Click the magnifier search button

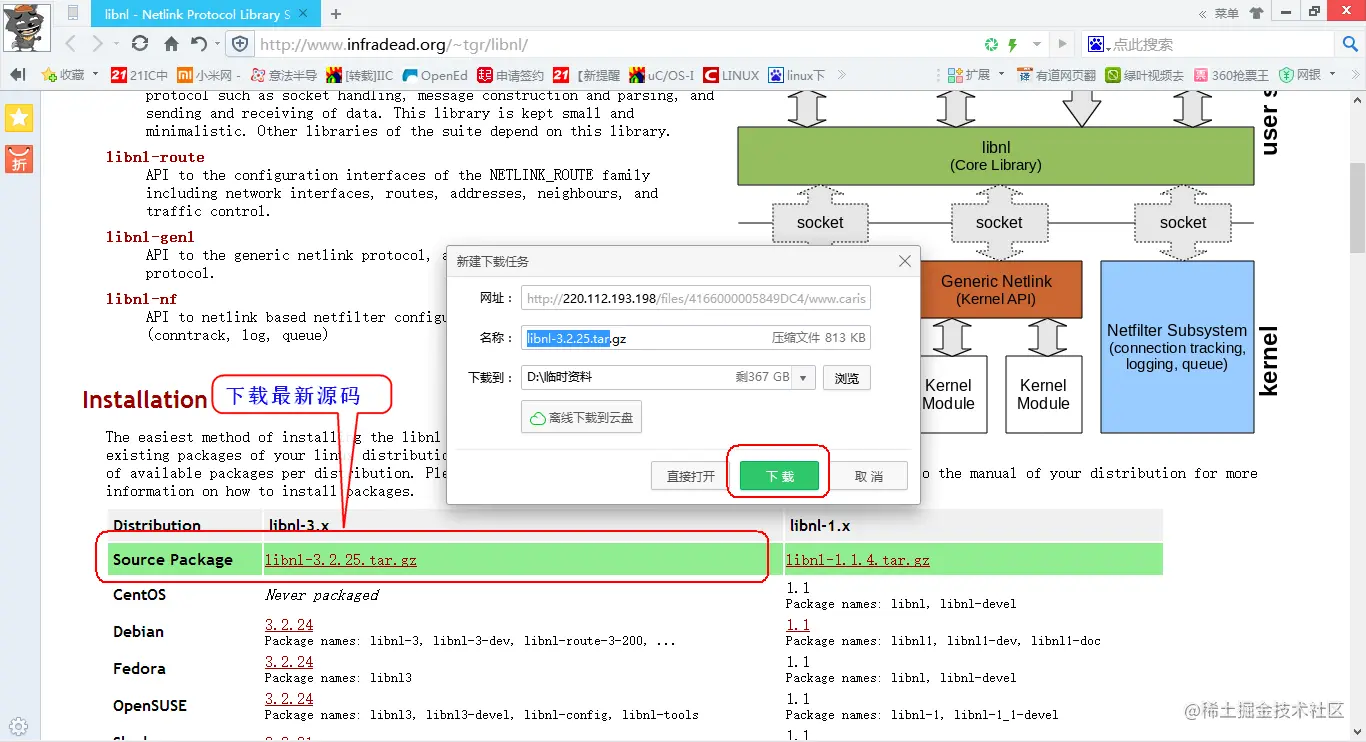[x=1349, y=44]
